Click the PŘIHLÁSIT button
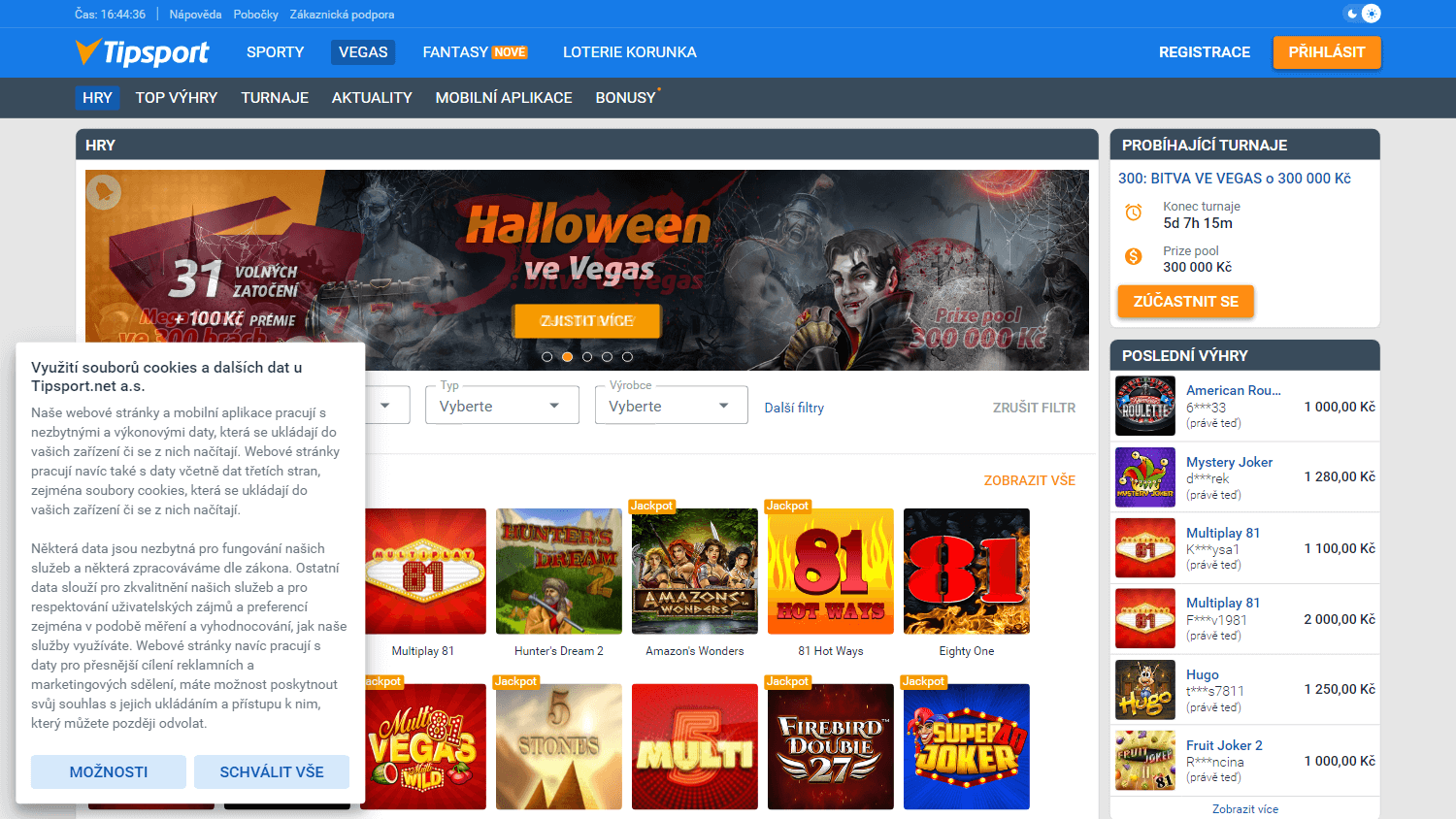The width and height of the screenshot is (1456, 819). 1327,52
